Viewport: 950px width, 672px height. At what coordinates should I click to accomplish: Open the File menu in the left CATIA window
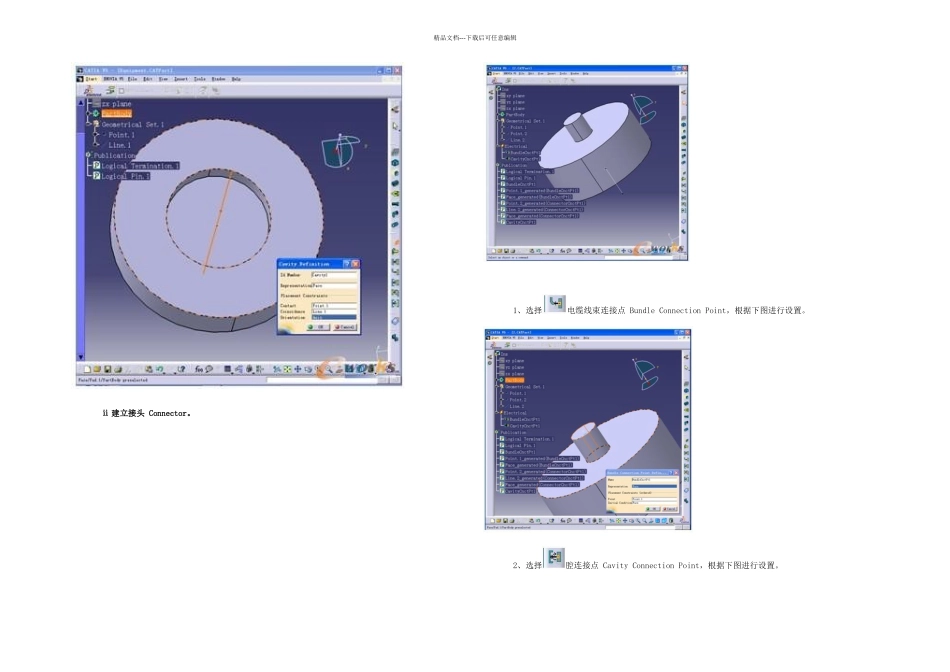133,79
